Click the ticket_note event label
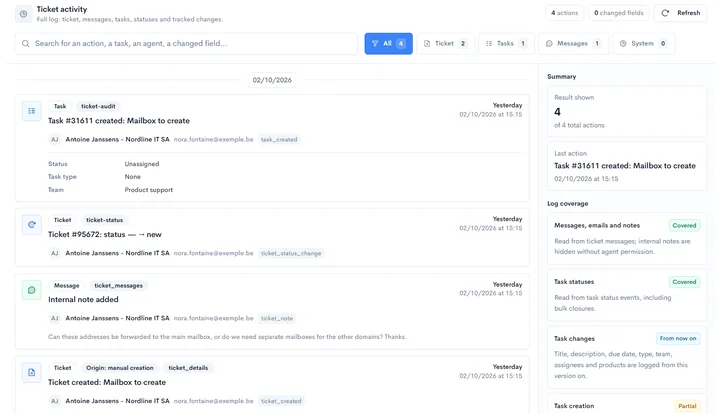Image resolution: width=720 pixels, height=414 pixels. tap(277, 319)
